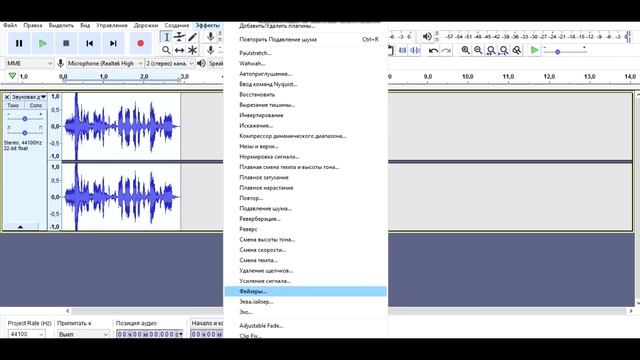Image resolution: width=640 pixels, height=360 pixels.
Task: Choose Компрессор динамического диапазона effect
Action: [305, 136]
